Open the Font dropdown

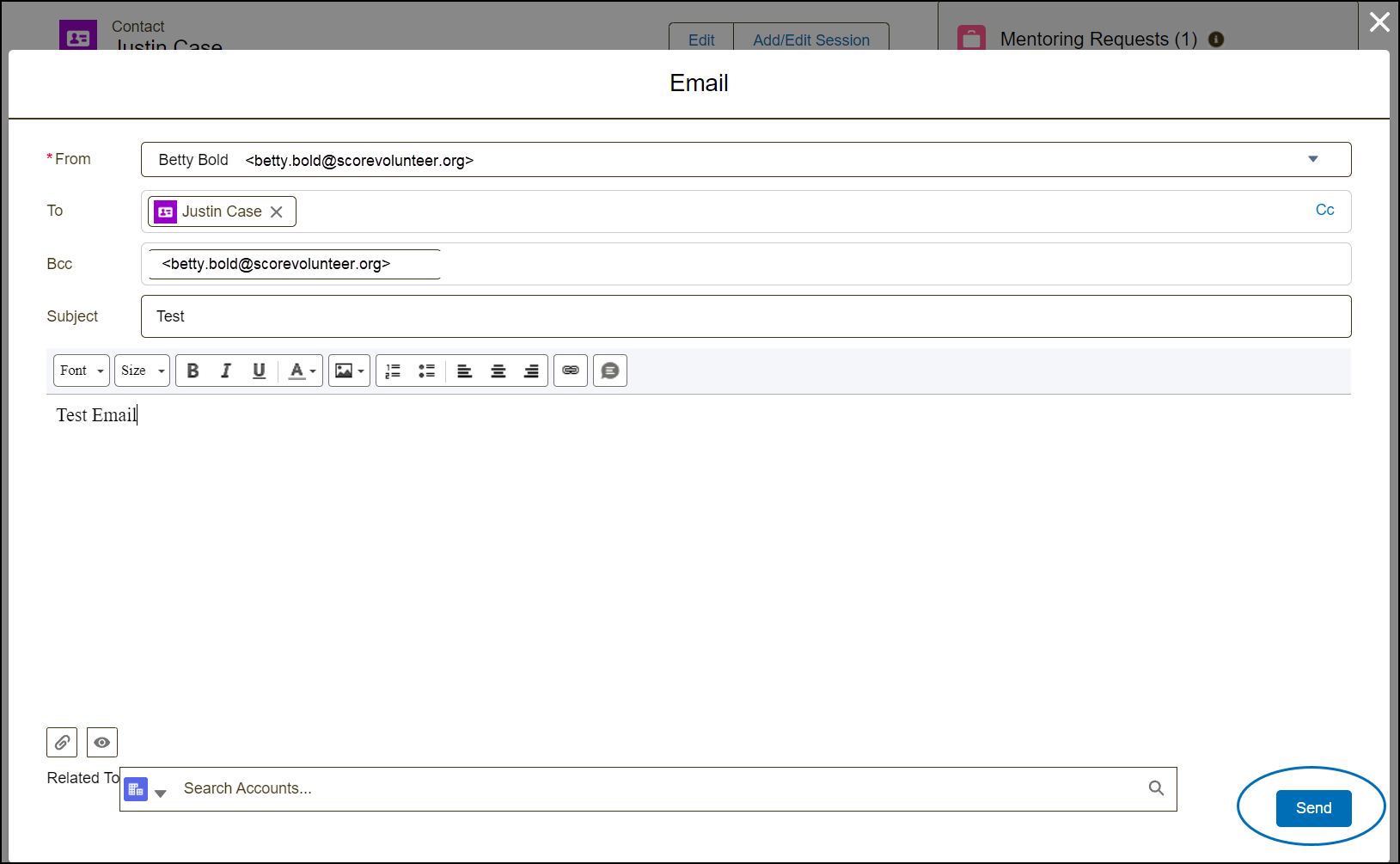(x=82, y=371)
